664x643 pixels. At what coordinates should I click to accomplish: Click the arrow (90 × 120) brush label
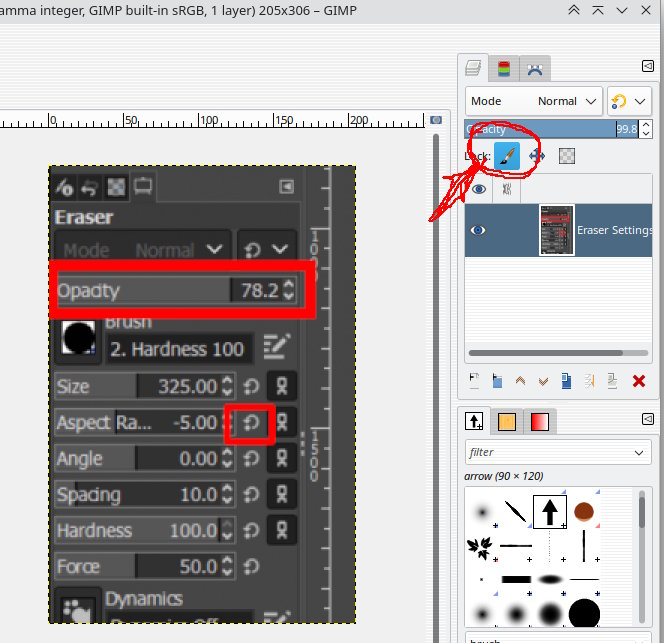point(504,476)
